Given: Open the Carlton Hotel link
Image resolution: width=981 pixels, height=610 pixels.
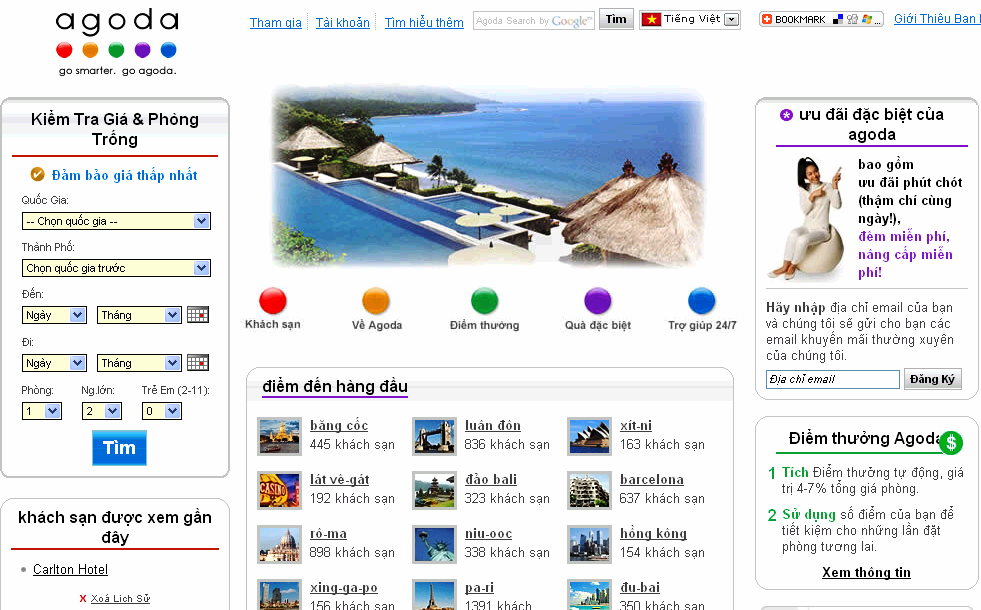Looking at the screenshot, I should pos(70,569).
